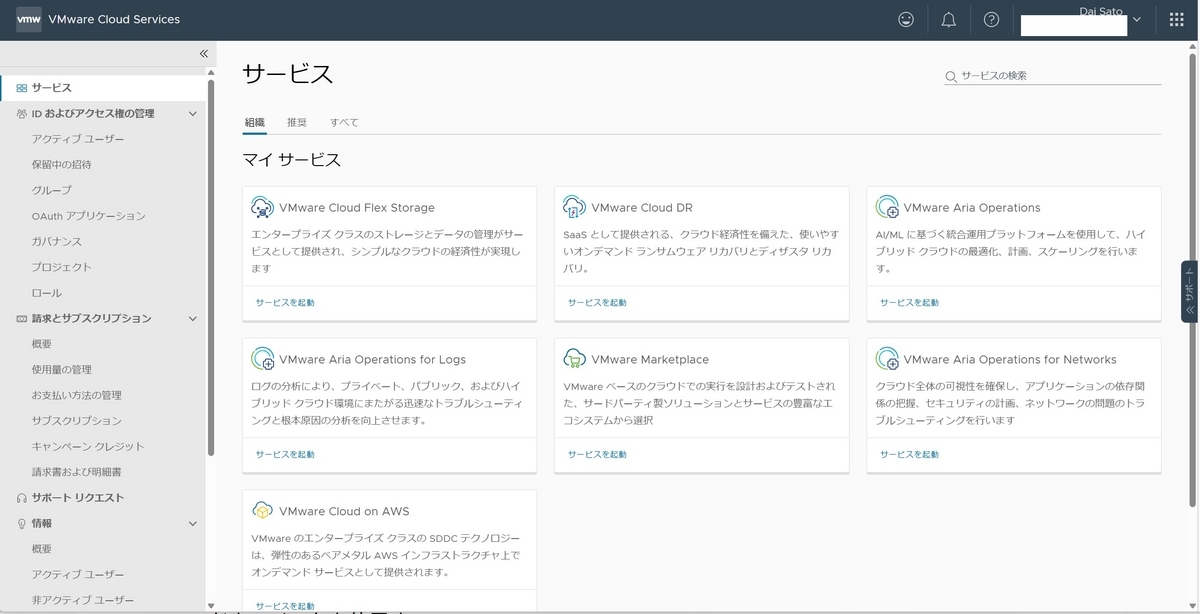Open お支払い方法の管理 in sidebar

76,395
